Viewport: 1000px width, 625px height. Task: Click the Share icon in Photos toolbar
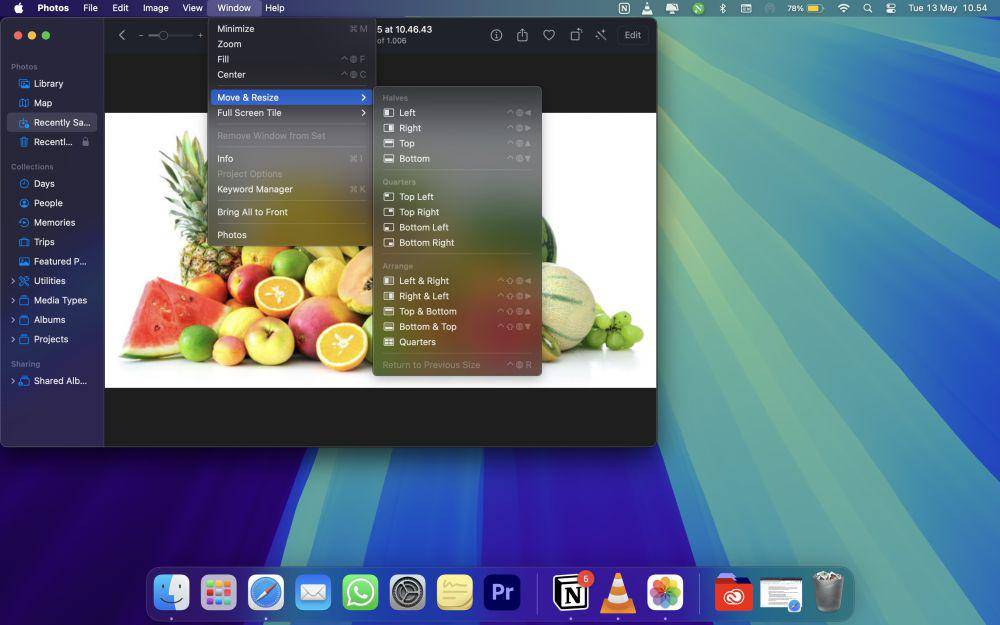point(522,35)
